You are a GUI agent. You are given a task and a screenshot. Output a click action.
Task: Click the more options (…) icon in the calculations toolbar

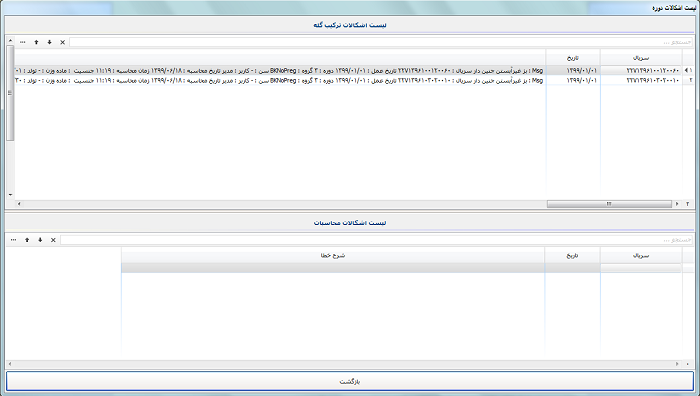(13, 240)
